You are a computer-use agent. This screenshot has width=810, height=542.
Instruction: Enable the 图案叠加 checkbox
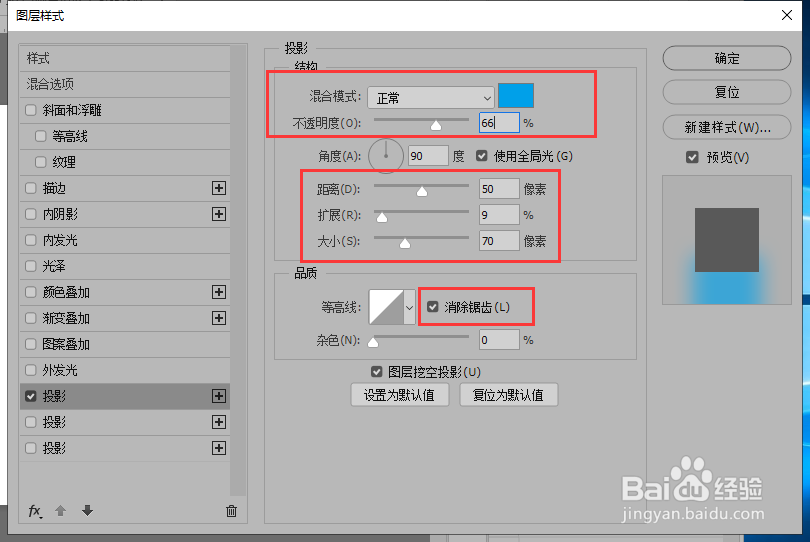30,344
